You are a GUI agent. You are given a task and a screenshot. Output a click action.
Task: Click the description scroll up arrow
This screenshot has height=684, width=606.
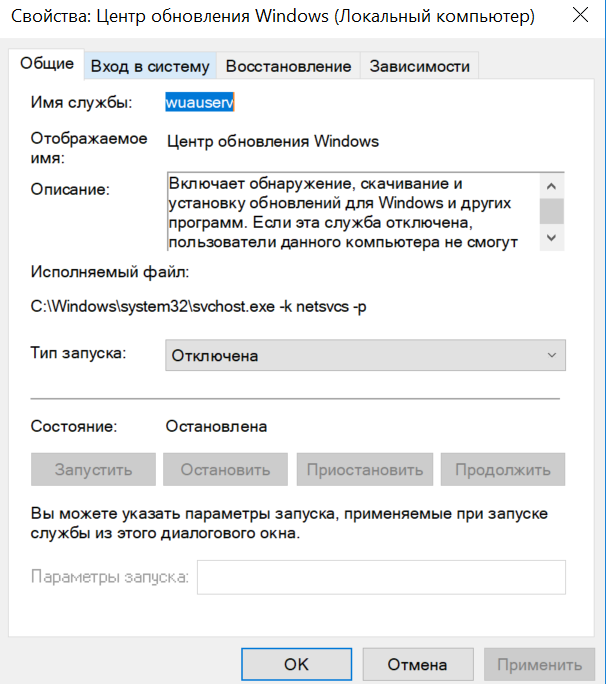(551, 187)
